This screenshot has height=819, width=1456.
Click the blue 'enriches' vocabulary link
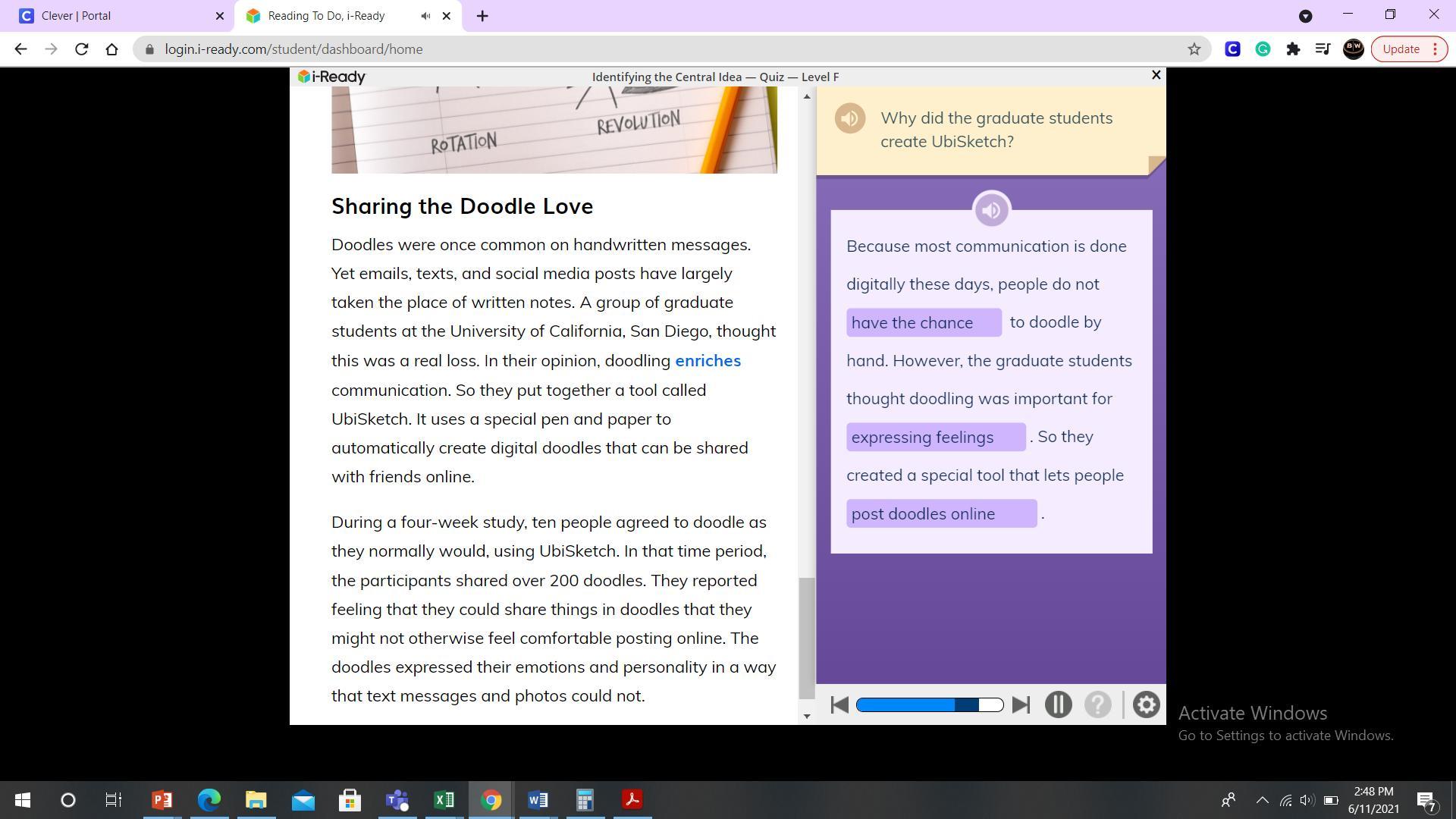(x=708, y=361)
